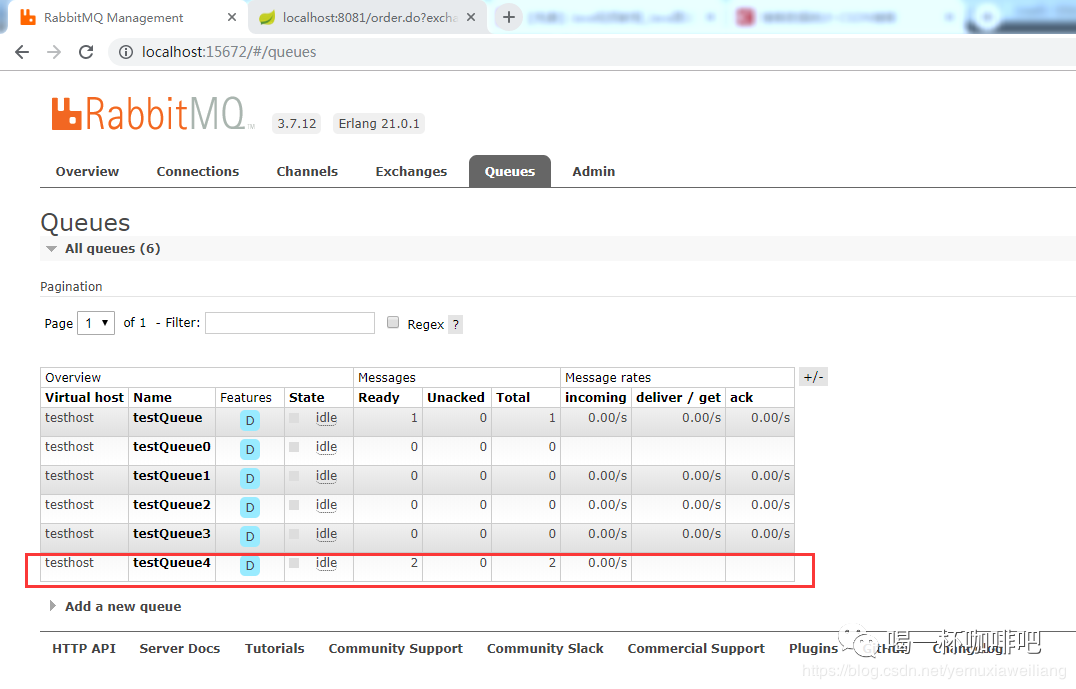Image resolution: width=1076 pixels, height=689 pixels.
Task: Close the localhost:8081 order.do tab
Action: 471,17
